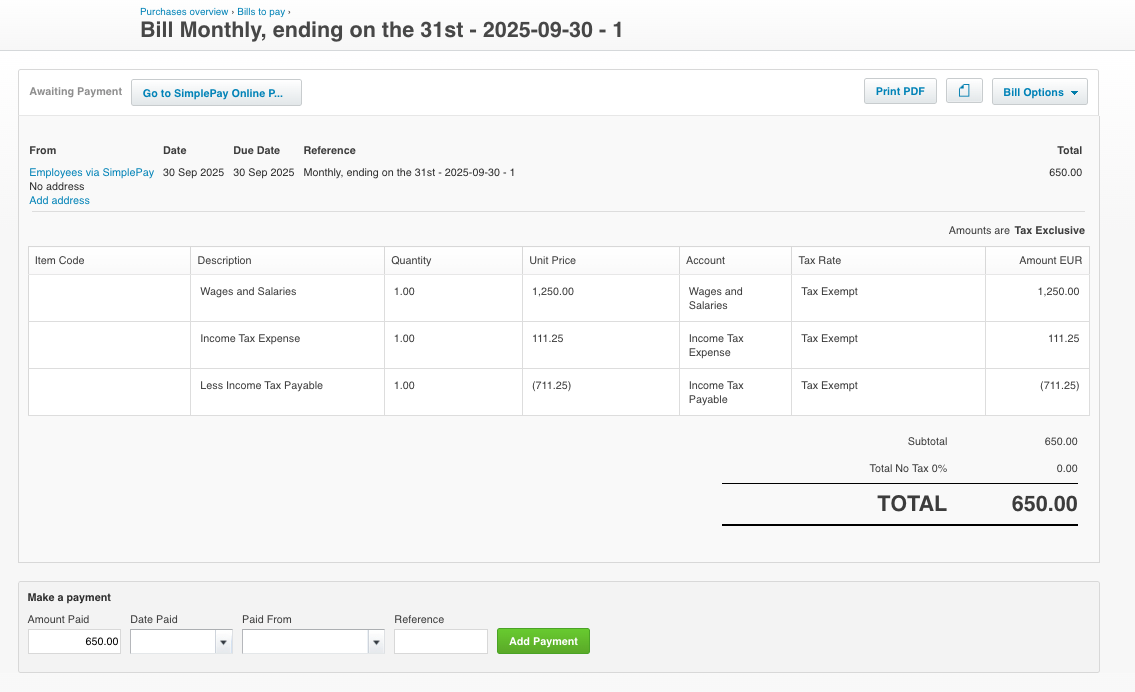Select the Wages and Salaries description cell
This screenshot has width=1135, height=692.
pos(246,291)
